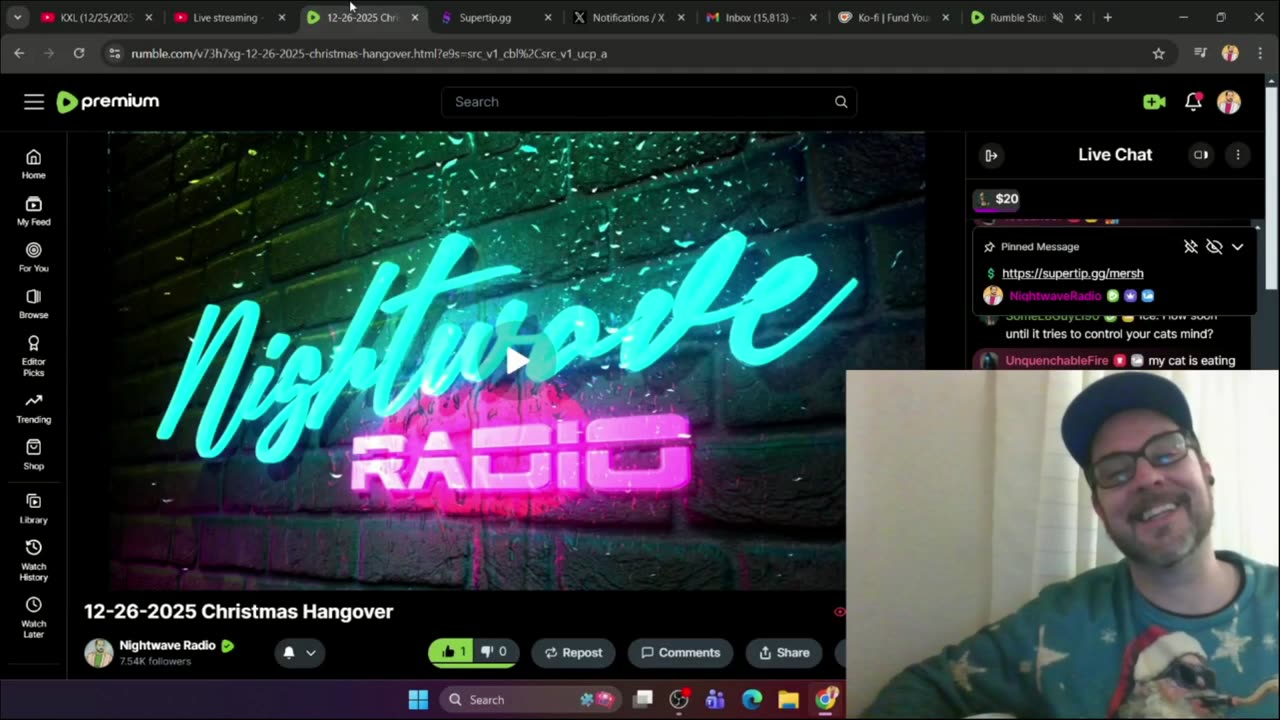This screenshot has height=720, width=1280.
Task: Switch to the Notifications / X tab
Action: point(629,18)
